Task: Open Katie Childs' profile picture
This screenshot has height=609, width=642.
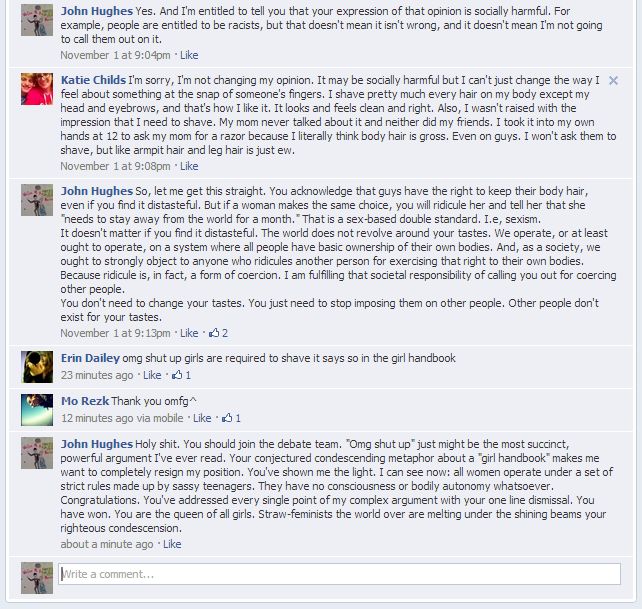Action: pos(37,89)
